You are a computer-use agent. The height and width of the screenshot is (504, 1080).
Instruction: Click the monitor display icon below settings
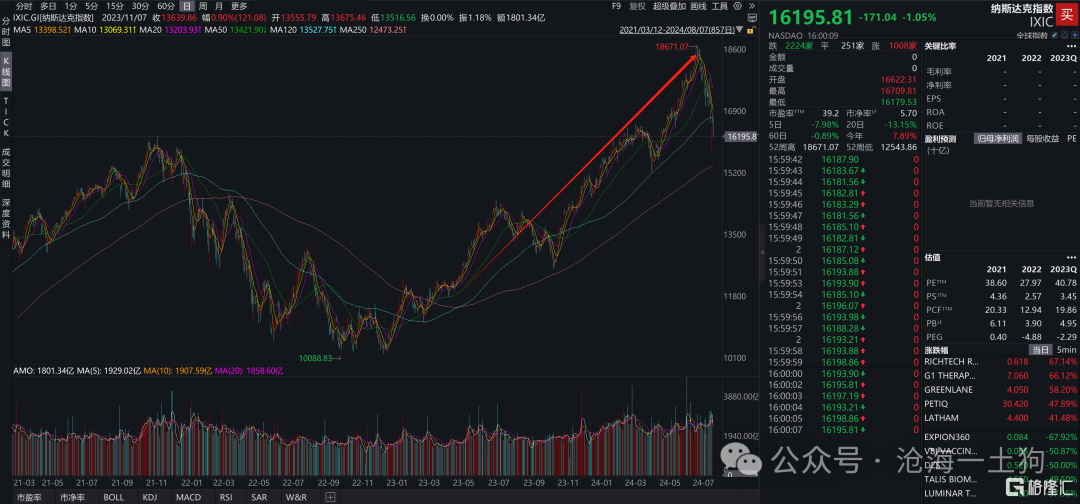752,18
